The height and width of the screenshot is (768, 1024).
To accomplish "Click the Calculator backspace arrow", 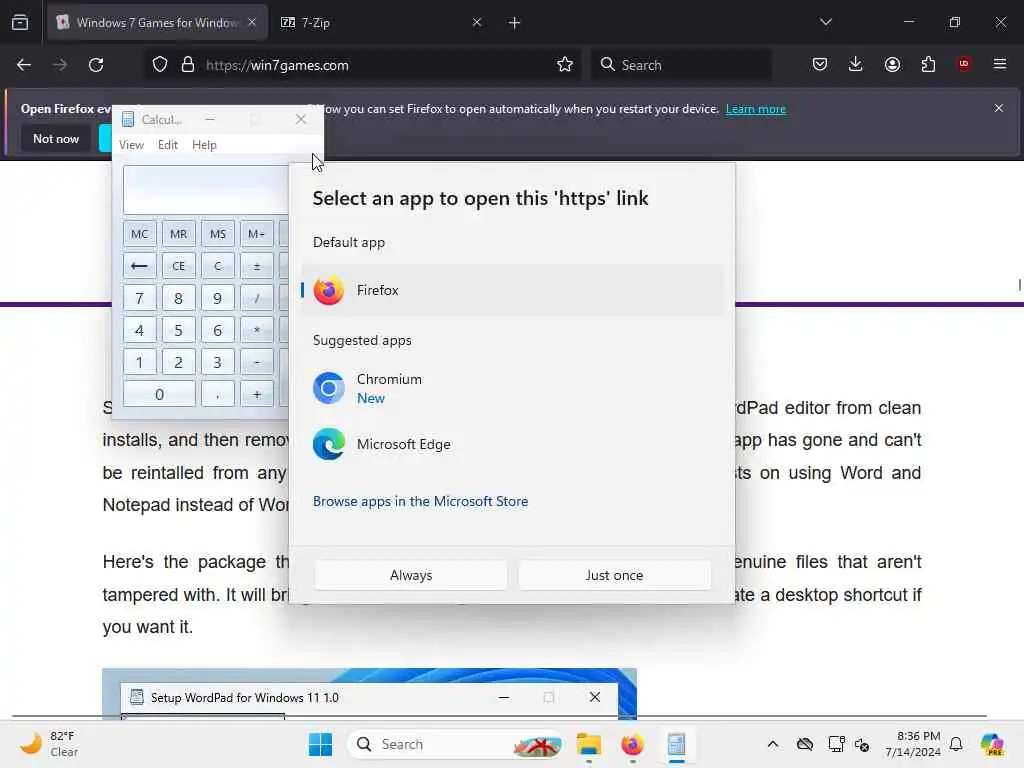I will tap(140, 266).
